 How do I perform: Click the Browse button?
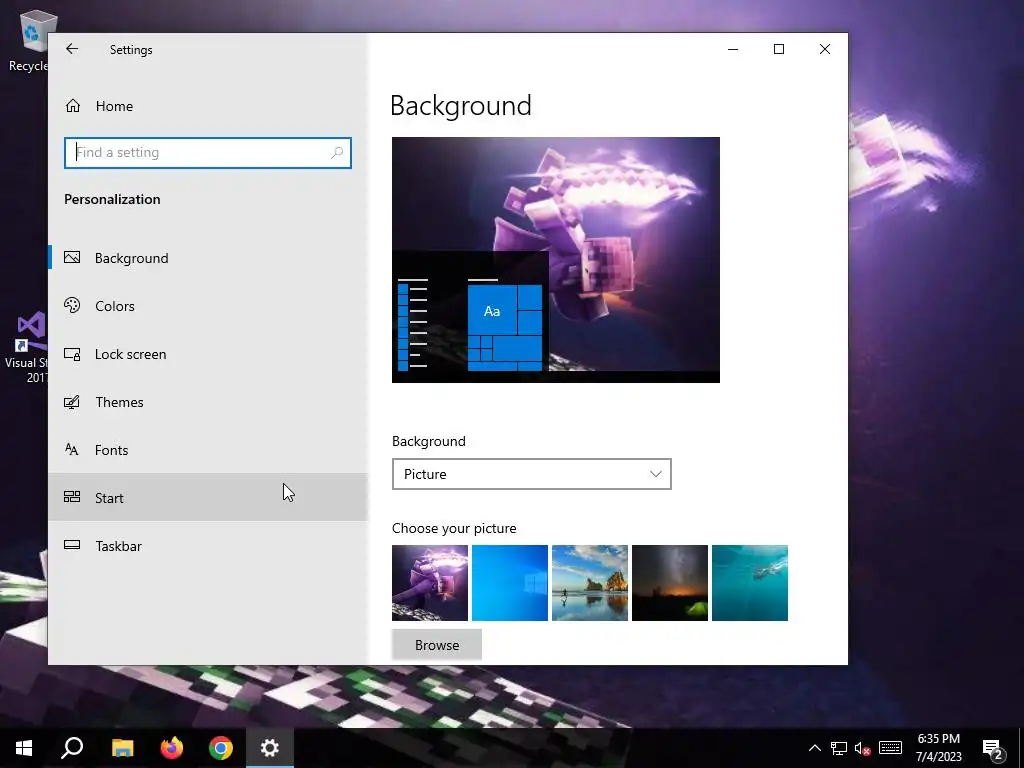[x=437, y=645]
